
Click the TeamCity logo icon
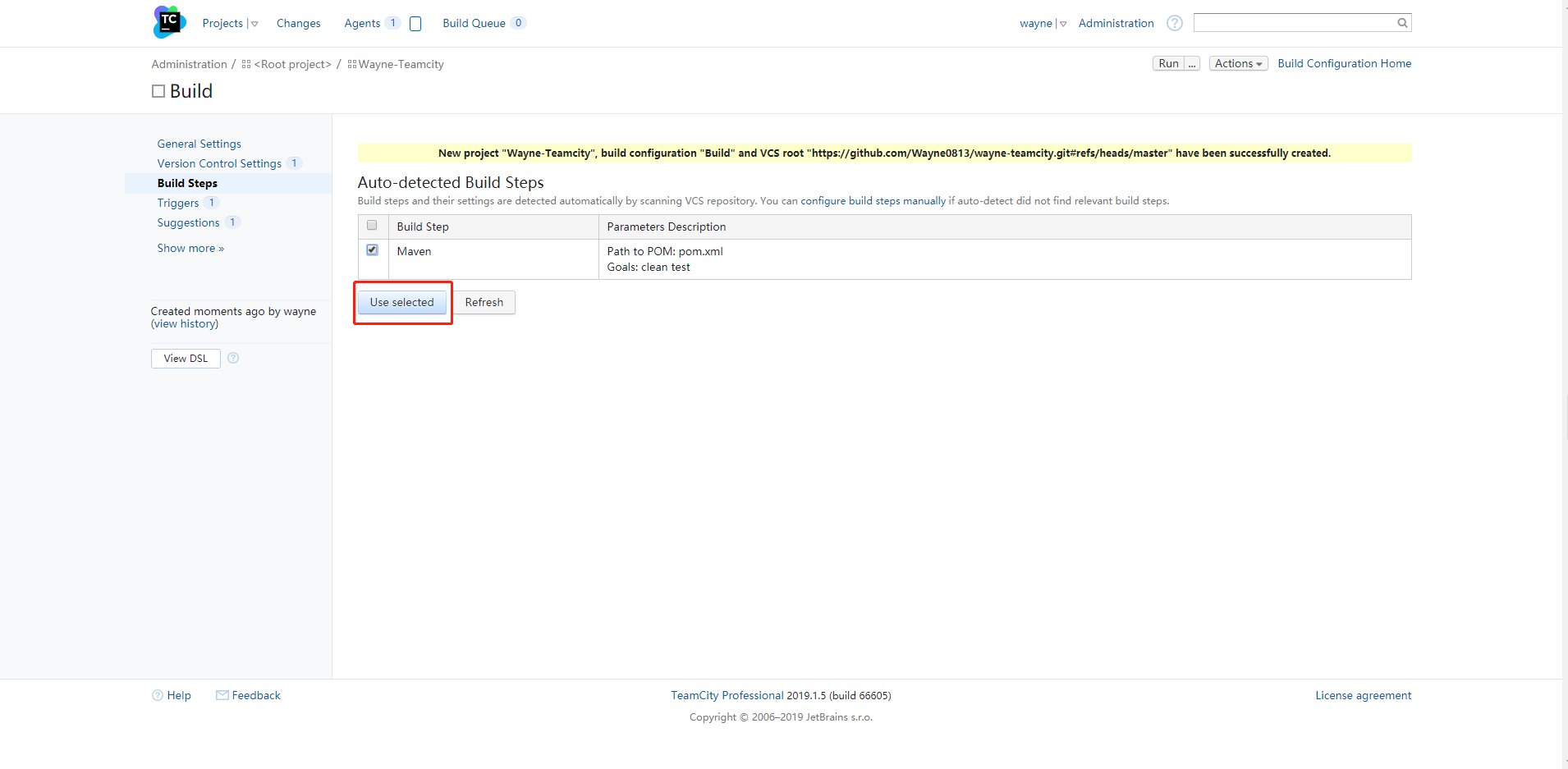pyautogui.click(x=169, y=22)
